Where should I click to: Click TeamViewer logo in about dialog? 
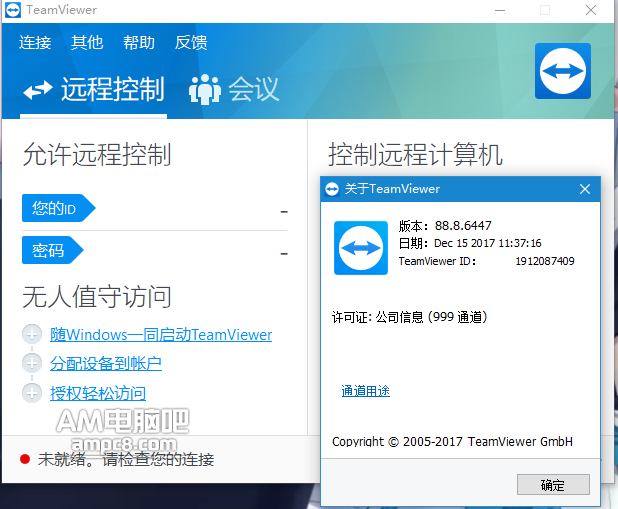pyautogui.click(x=361, y=248)
